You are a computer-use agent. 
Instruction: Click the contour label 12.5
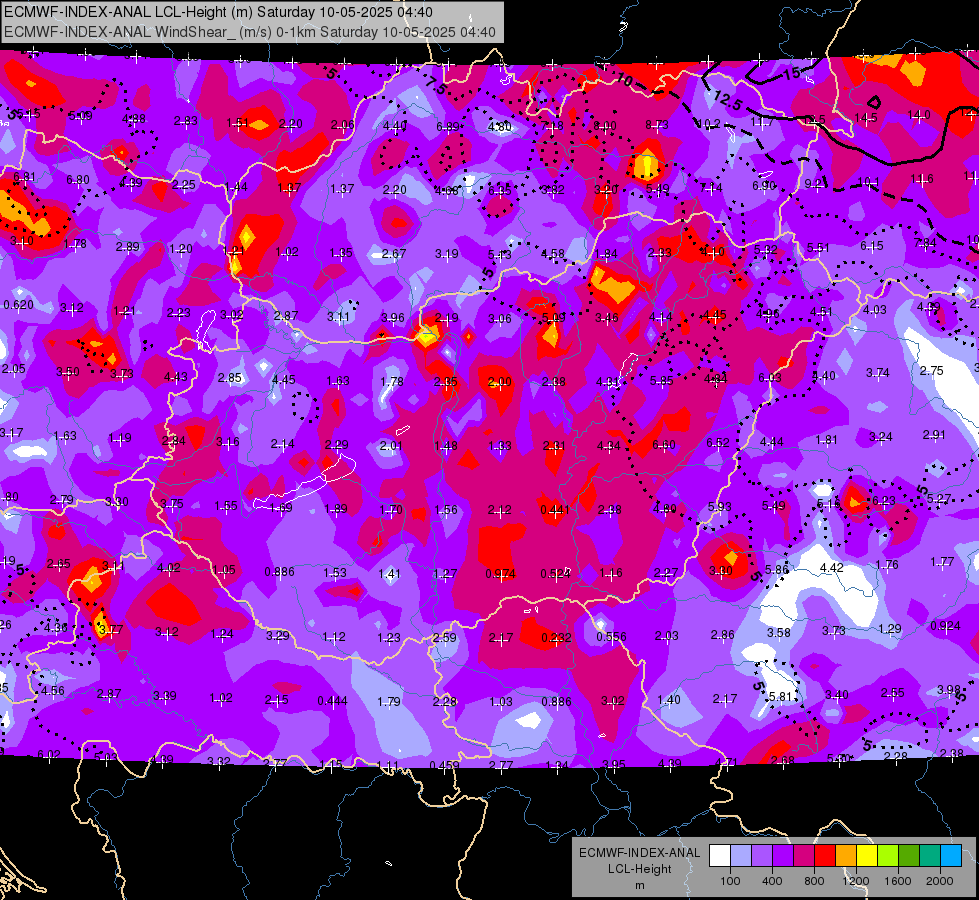coord(727,101)
